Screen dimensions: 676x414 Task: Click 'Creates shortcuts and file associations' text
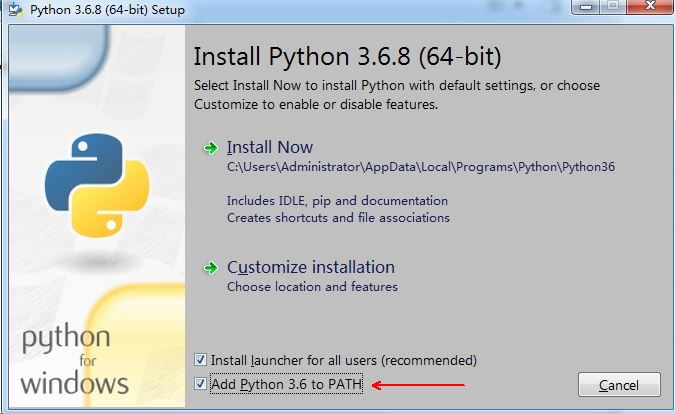(338, 218)
